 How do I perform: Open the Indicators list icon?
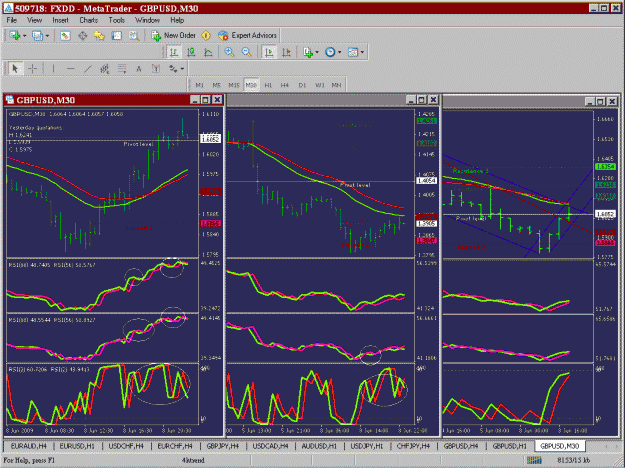pos(308,52)
